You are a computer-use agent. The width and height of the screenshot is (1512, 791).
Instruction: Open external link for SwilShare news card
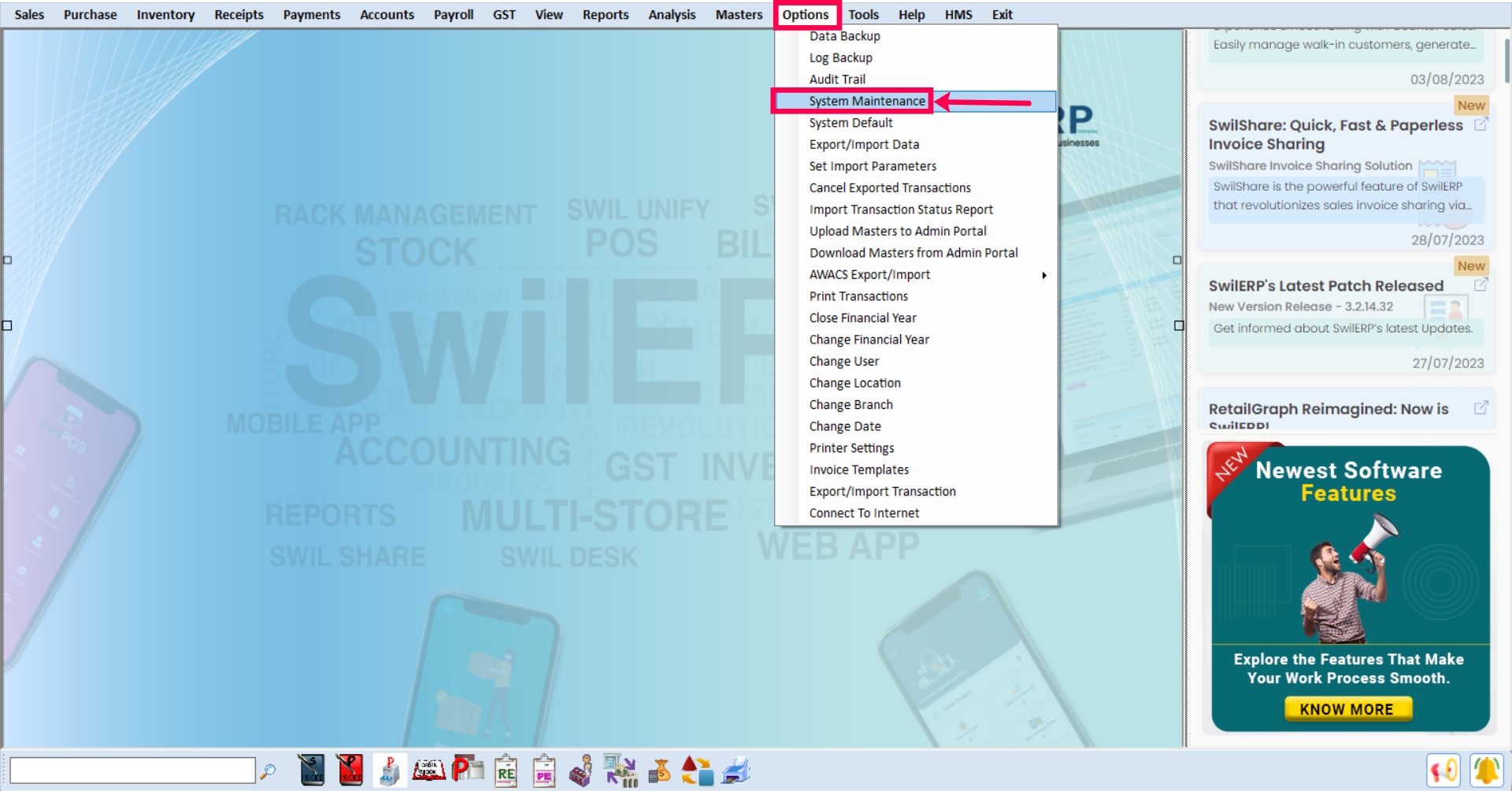coord(1480,124)
